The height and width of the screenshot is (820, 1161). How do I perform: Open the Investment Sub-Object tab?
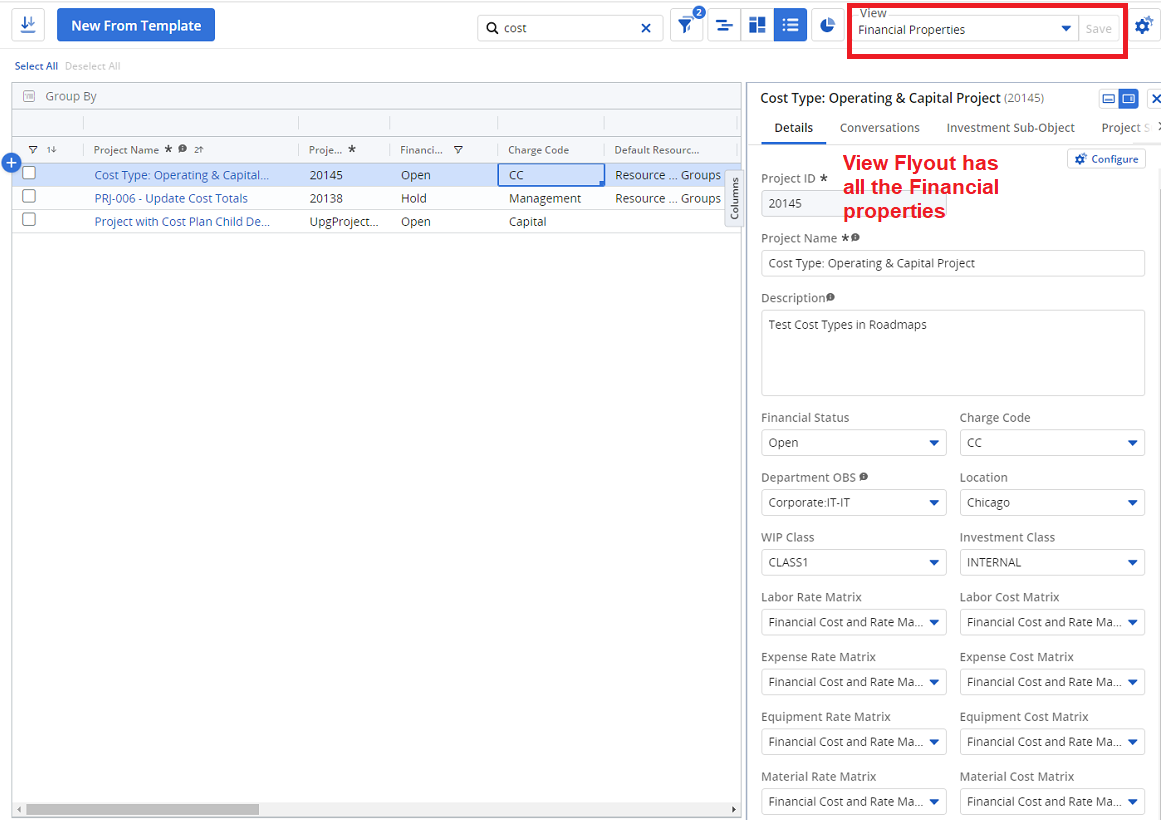(1010, 128)
